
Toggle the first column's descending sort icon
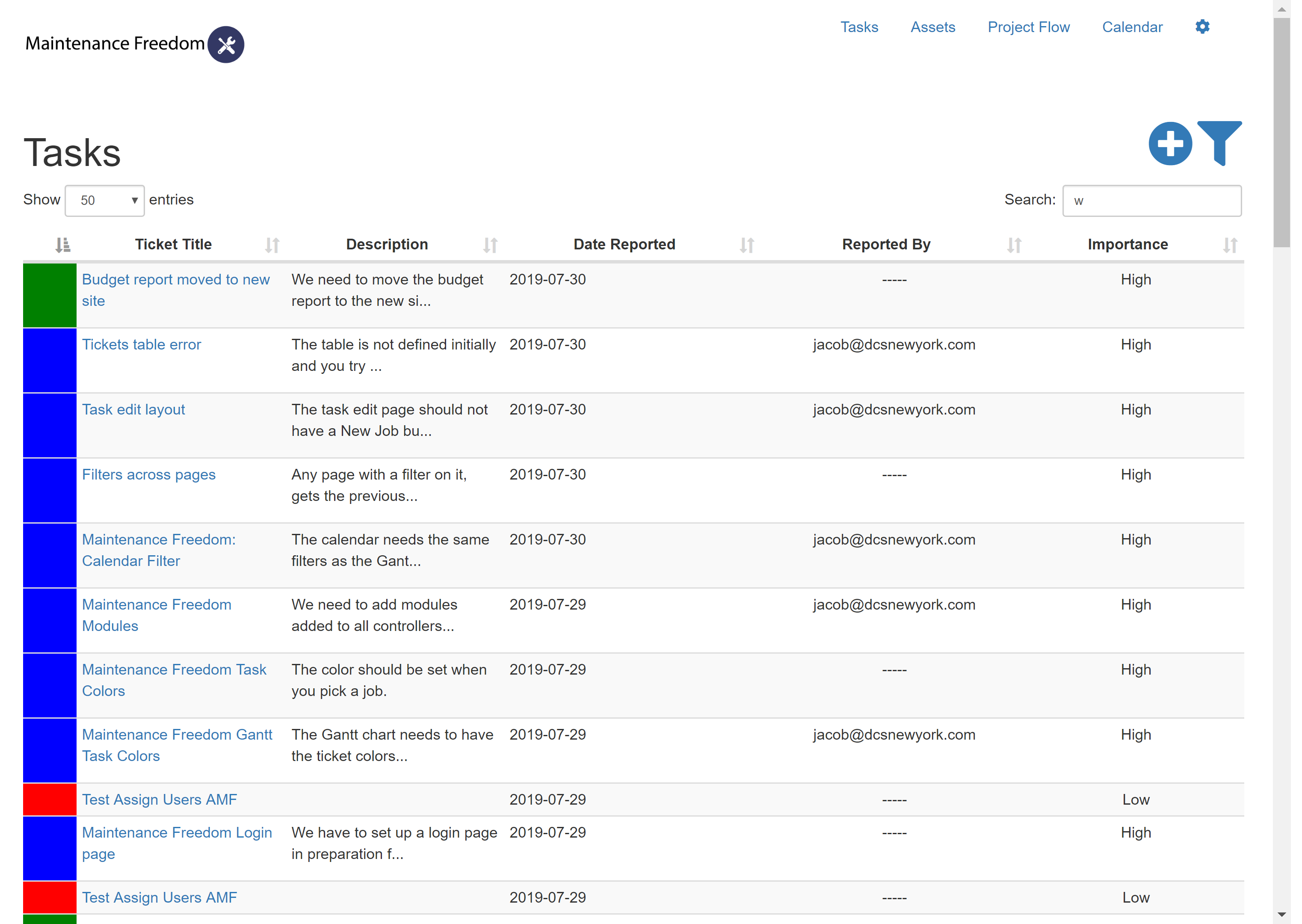coord(62,245)
